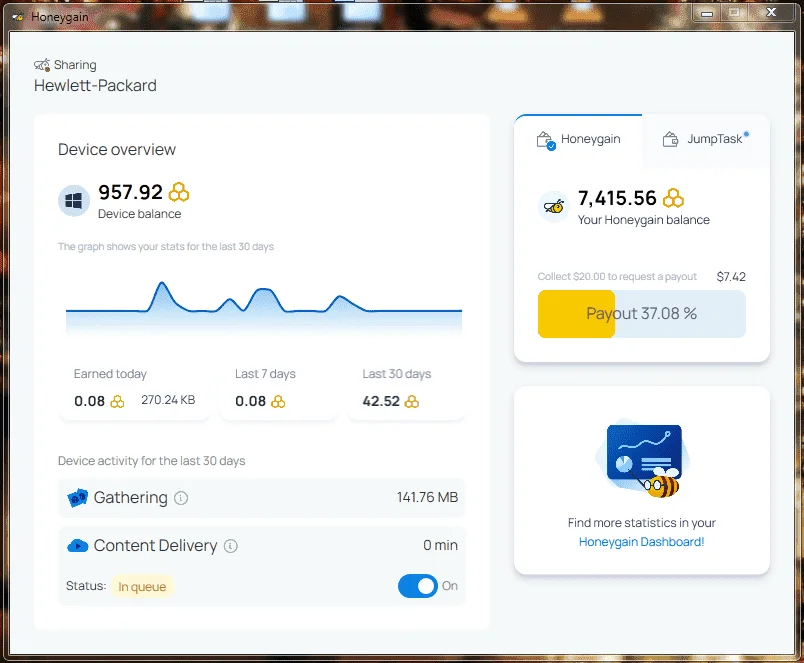804x663 pixels.
Task: Click the bee icon beside Honeygain balance
Action: pos(554,207)
